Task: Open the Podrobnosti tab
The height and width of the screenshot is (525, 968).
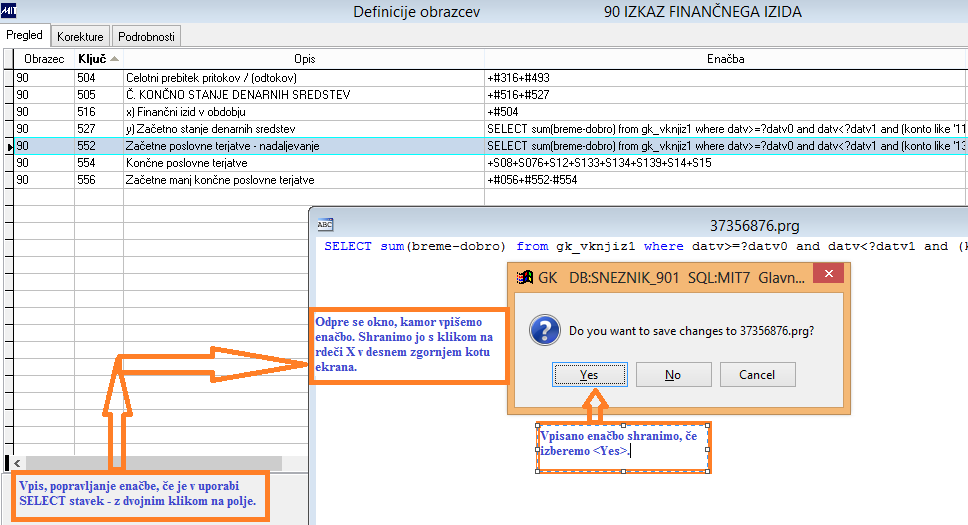Action: (146, 36)
